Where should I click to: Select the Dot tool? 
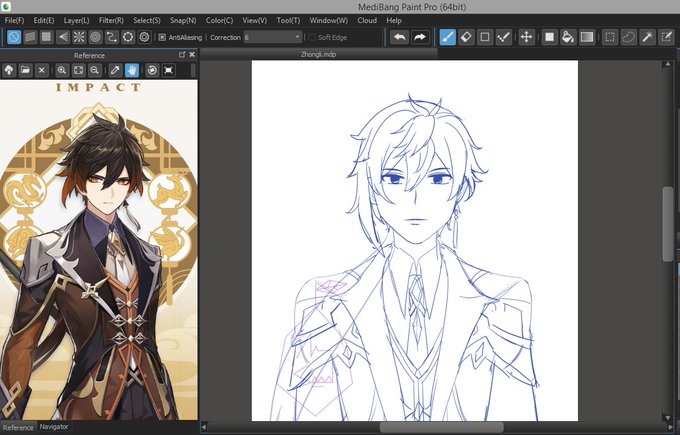pyautogui.click(x=503, y=37)
